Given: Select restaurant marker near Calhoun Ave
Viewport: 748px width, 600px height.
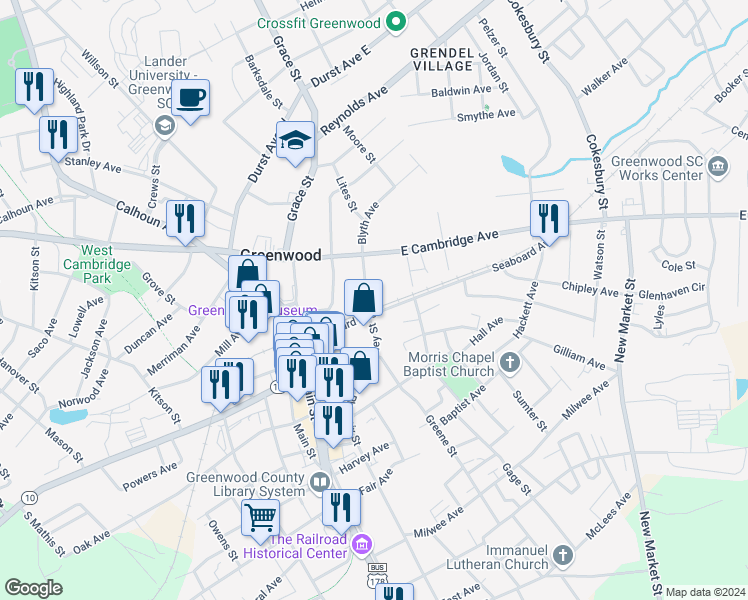Looking at the screenshot, I should [x=186, y=220].
